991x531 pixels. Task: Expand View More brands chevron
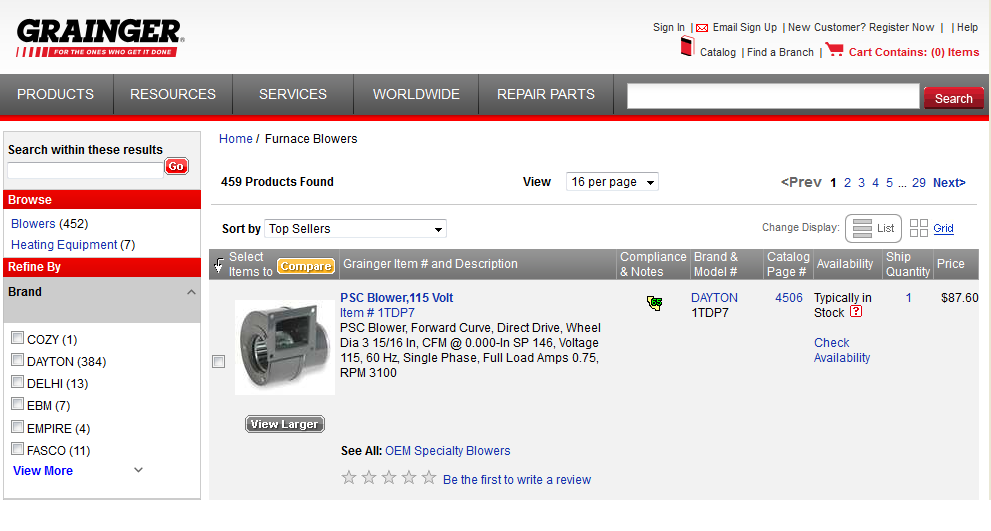[x=138, y=470]
